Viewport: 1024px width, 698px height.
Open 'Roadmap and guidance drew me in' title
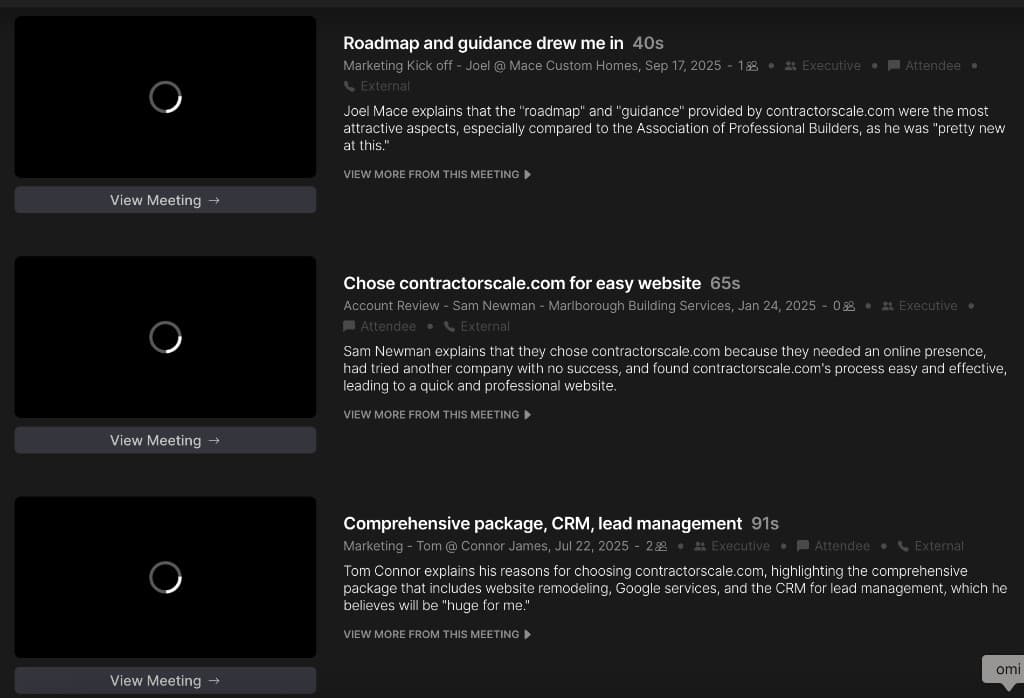483,43
